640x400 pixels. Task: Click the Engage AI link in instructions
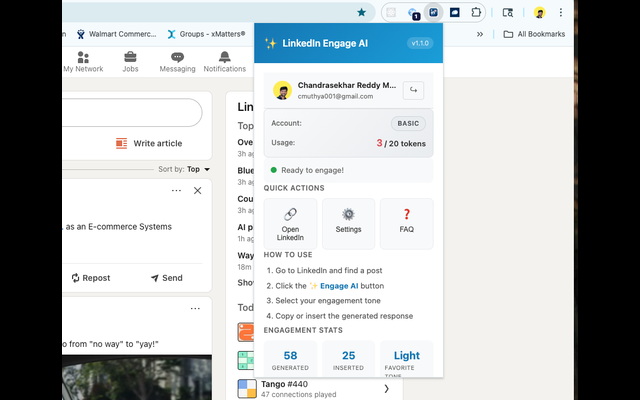339,286
